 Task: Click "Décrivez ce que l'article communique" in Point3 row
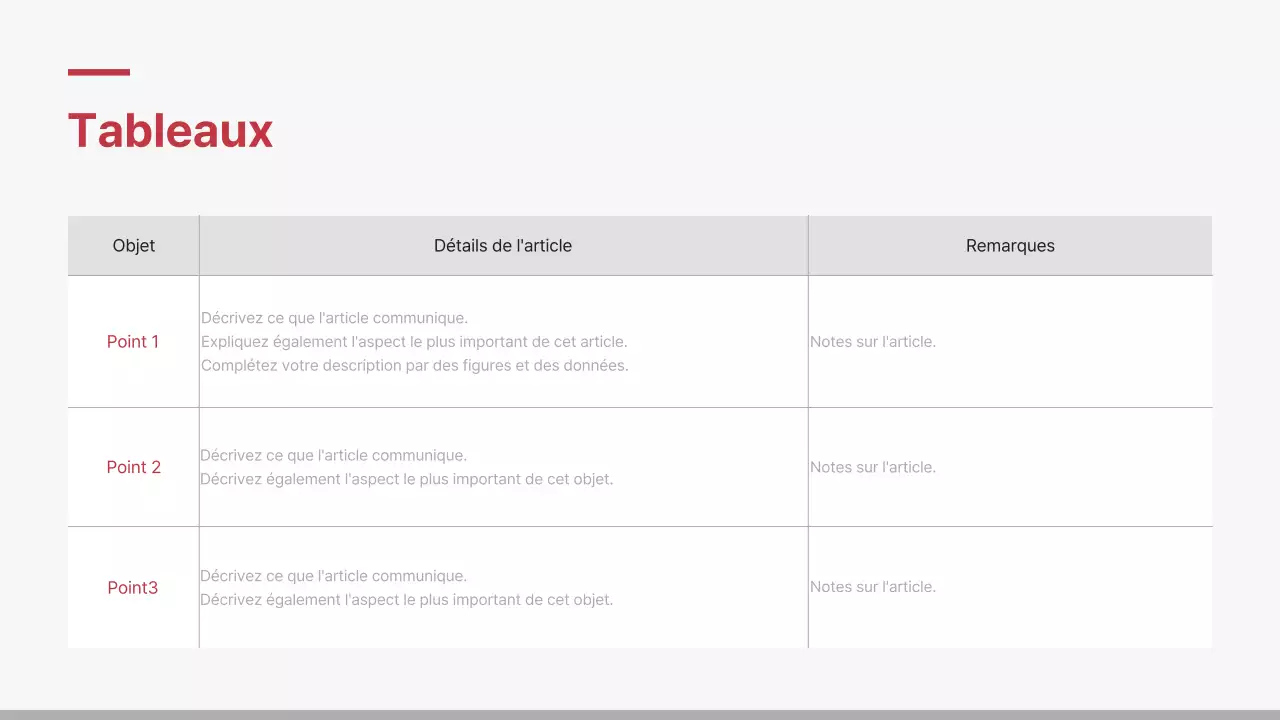click(x=333, y=576)
